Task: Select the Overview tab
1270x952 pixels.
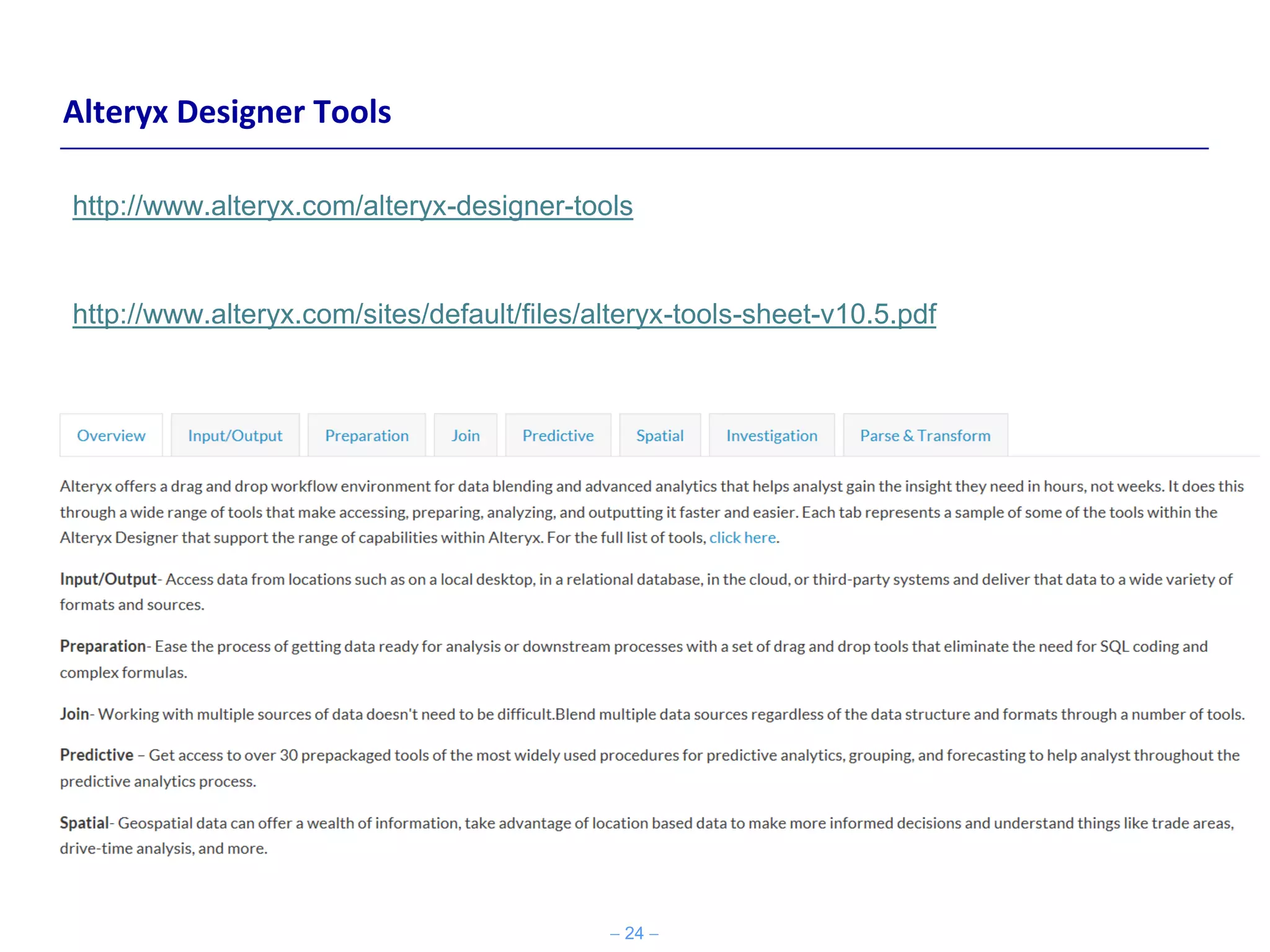Action: [111, 436]
